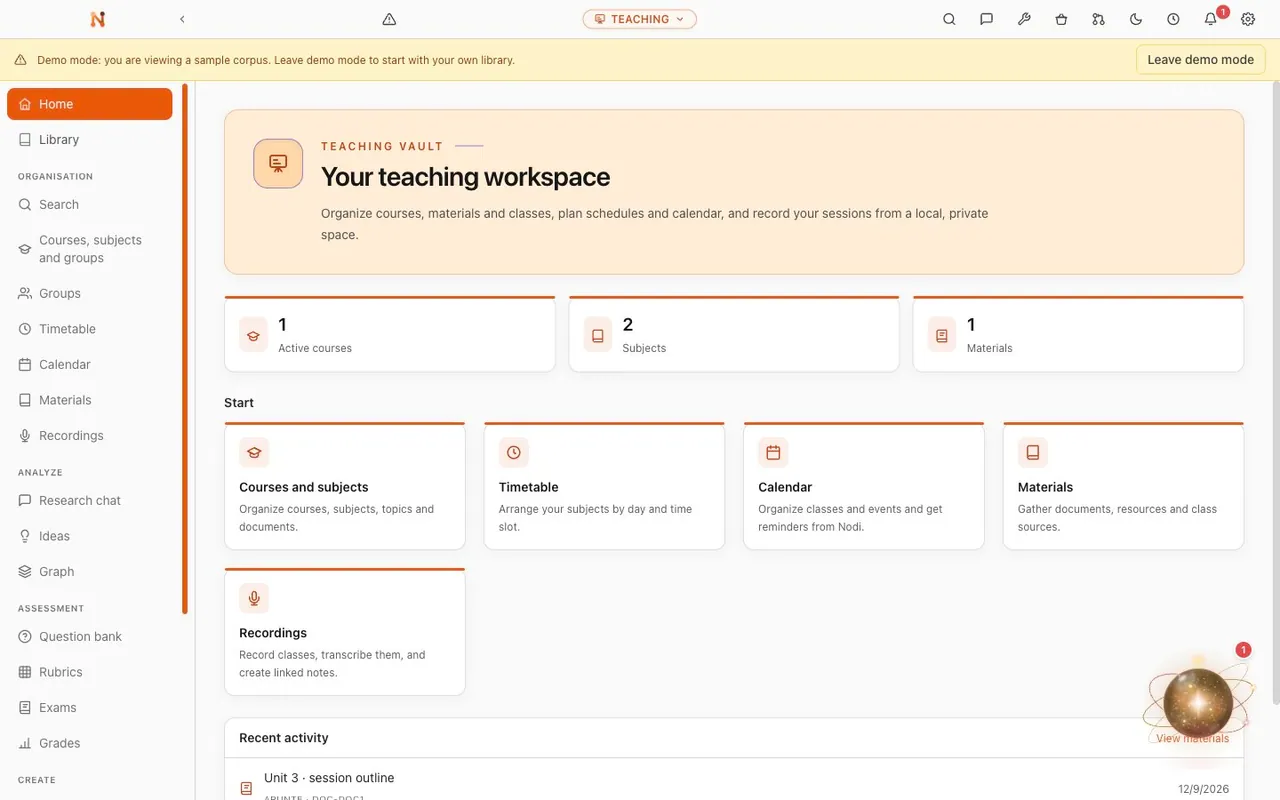
Task: Click Leave demo mode button
Action: pos(1200,60)
